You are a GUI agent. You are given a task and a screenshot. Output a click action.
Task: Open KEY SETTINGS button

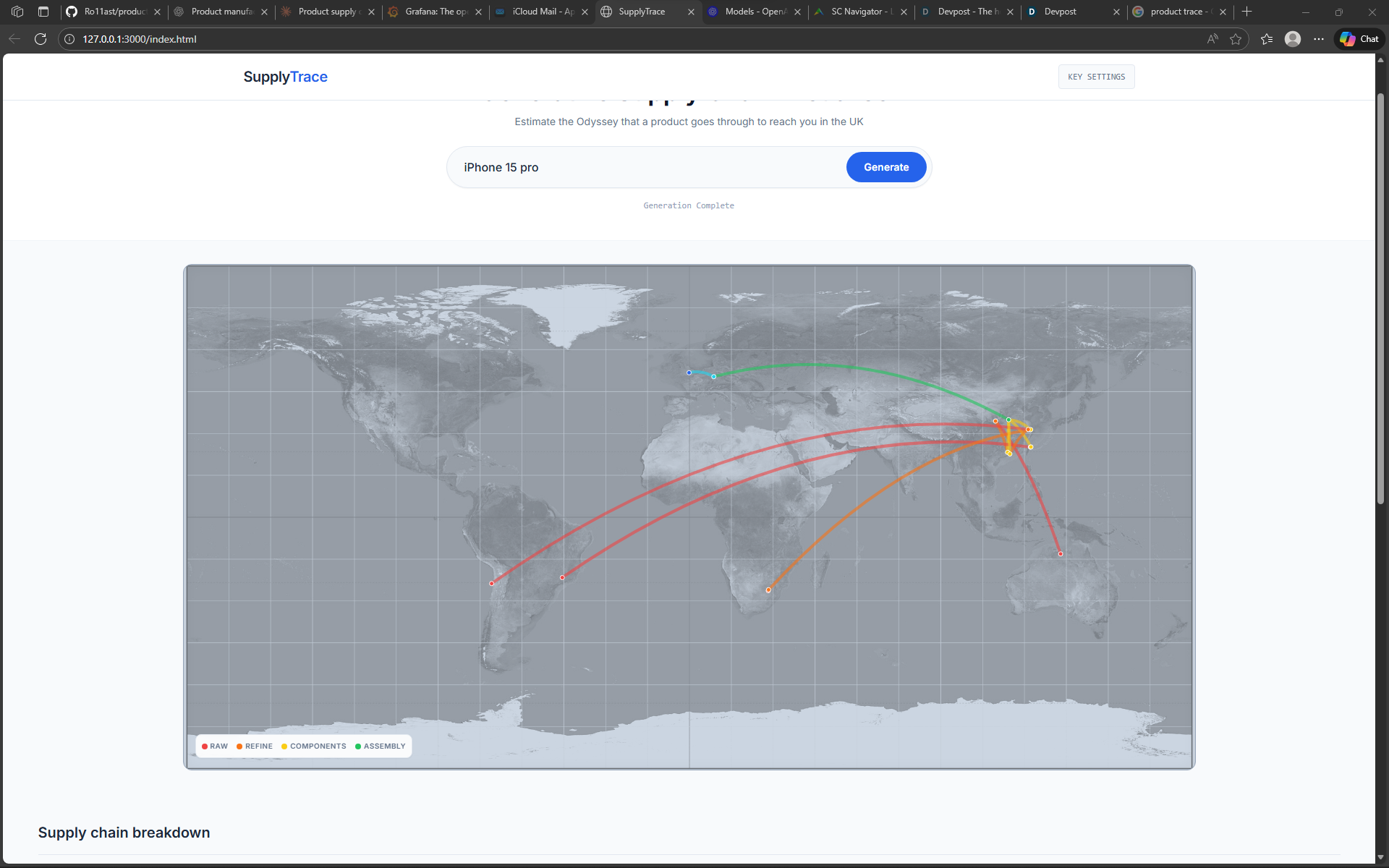tap(1096, 77)
